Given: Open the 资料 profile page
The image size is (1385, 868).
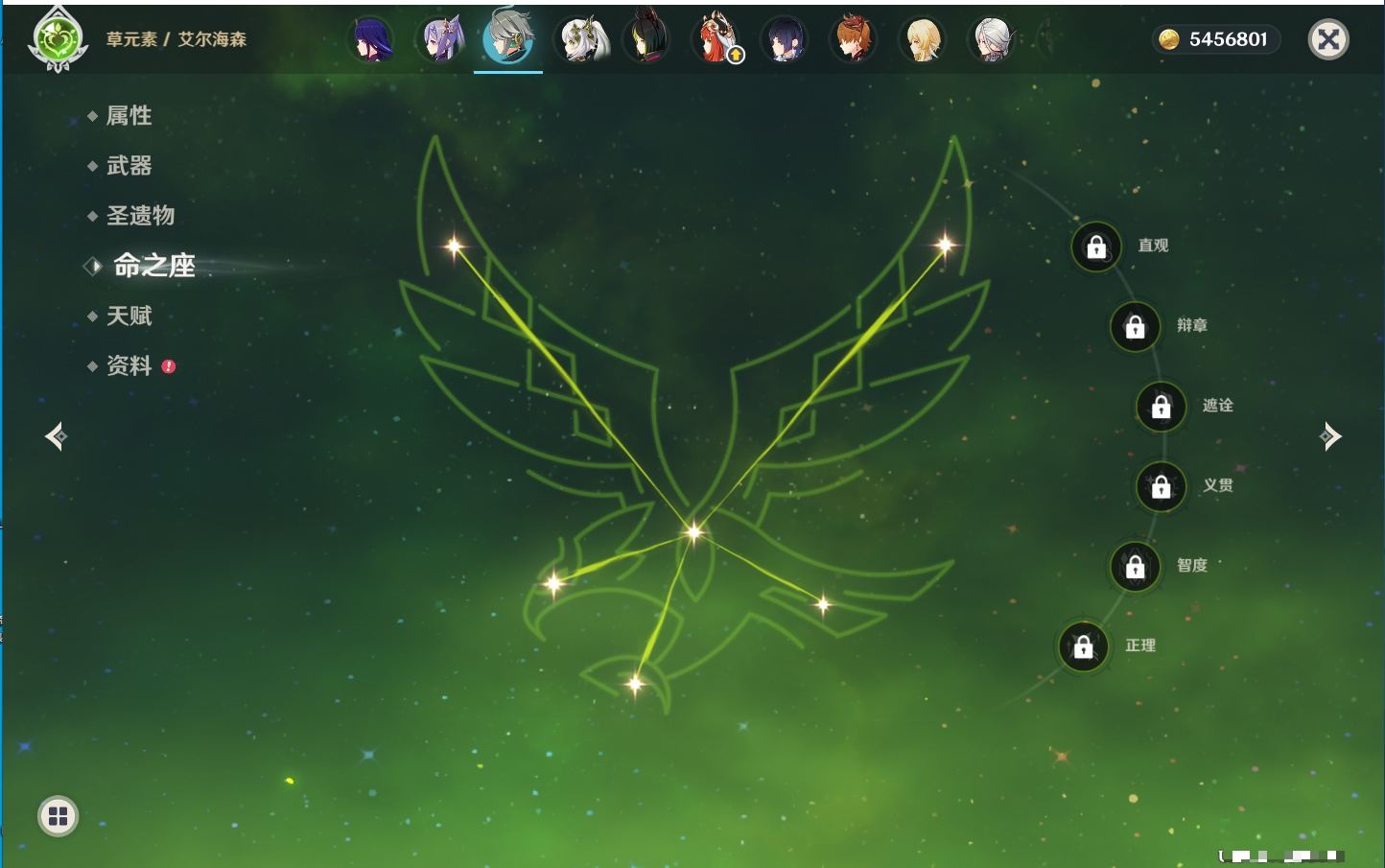Looking at the screenshot, I should [x=129, y=365].
